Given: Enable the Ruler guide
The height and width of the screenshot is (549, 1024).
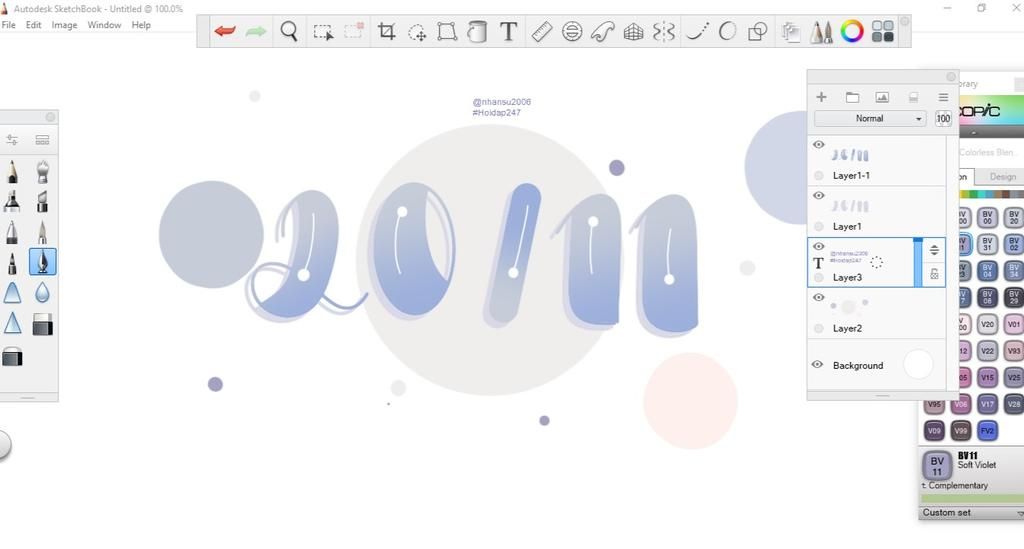Looking at the screenshot, I should click(541, 31).
